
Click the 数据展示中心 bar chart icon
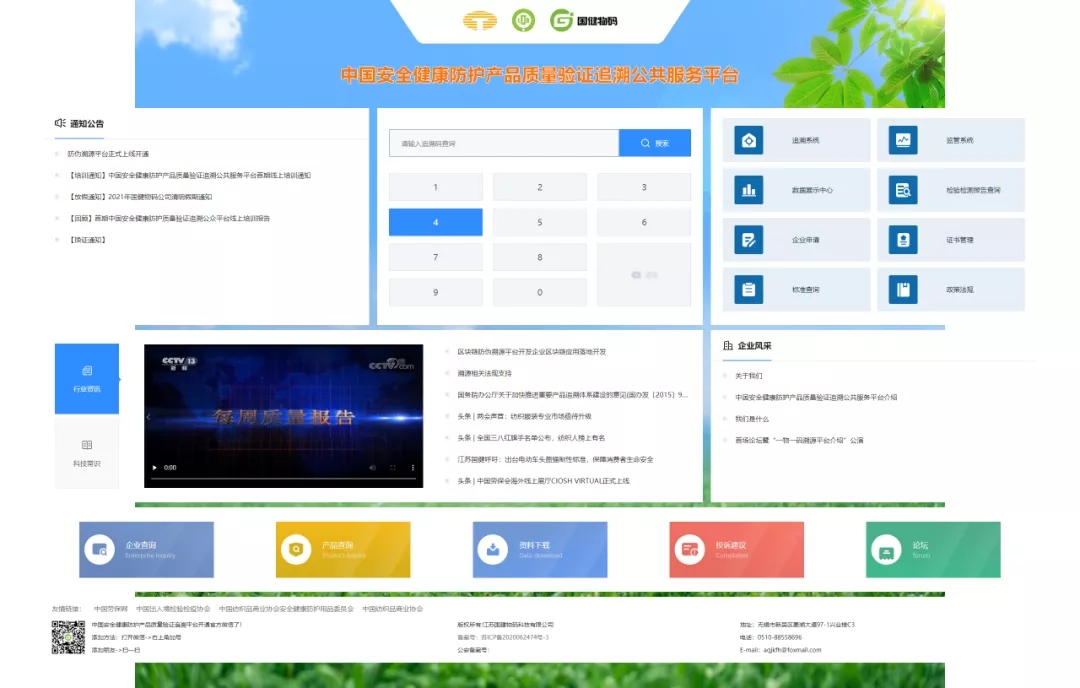[749, 190]
